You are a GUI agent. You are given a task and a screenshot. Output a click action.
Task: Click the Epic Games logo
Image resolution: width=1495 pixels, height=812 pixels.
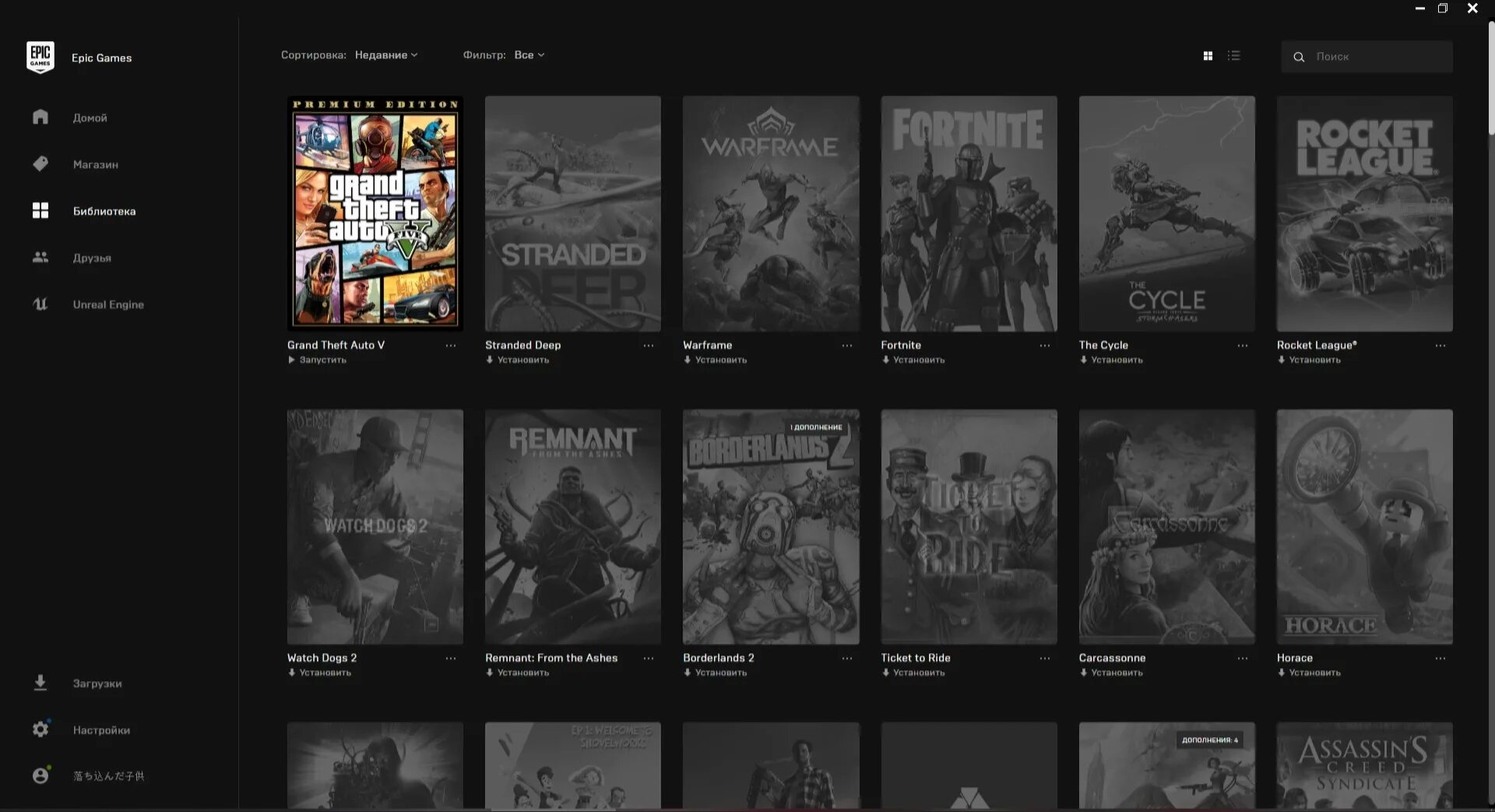[x=40, y=57]
